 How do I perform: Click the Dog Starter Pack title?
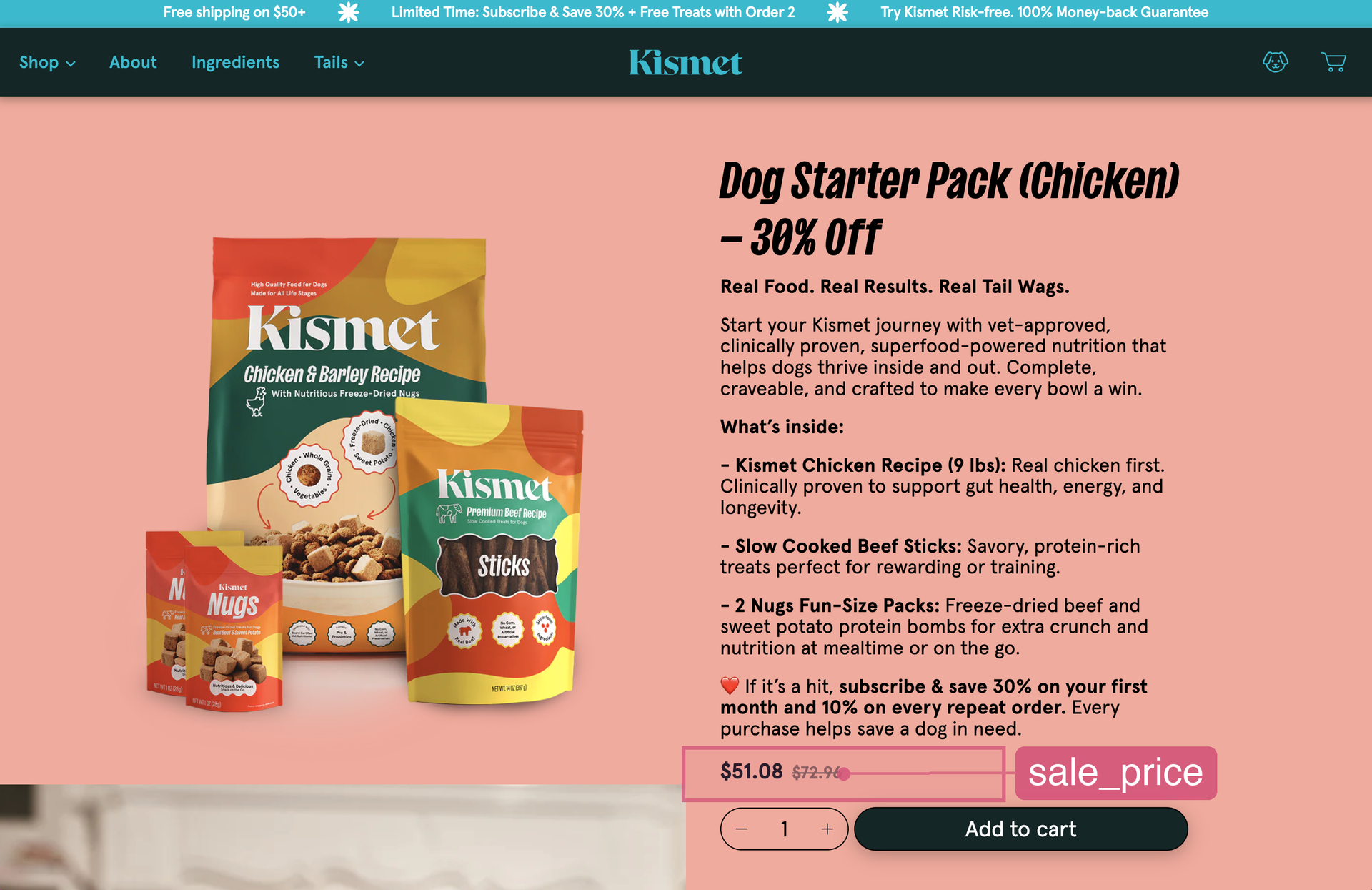949,209
